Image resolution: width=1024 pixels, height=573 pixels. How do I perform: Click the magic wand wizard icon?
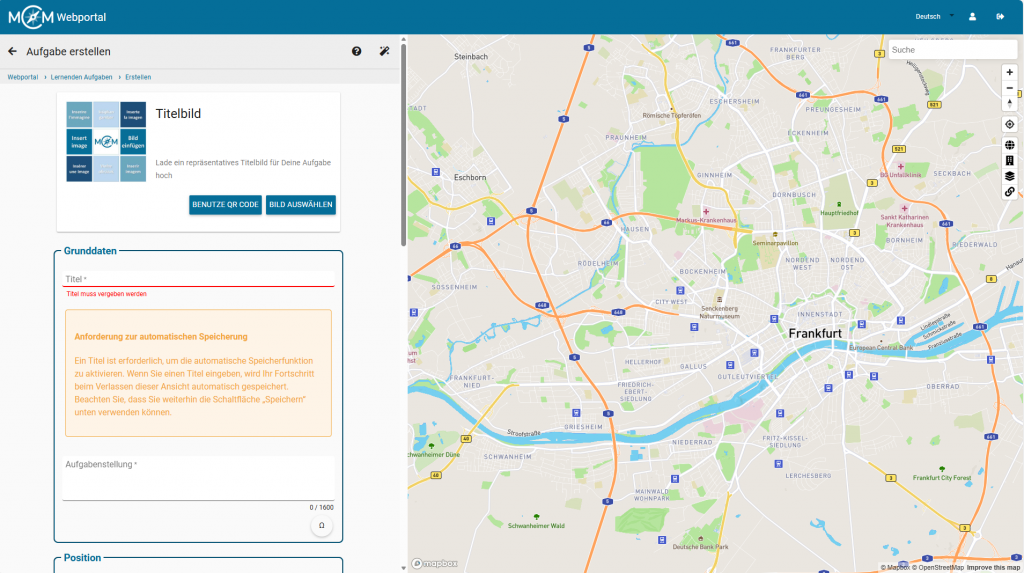tap(384, 51)
